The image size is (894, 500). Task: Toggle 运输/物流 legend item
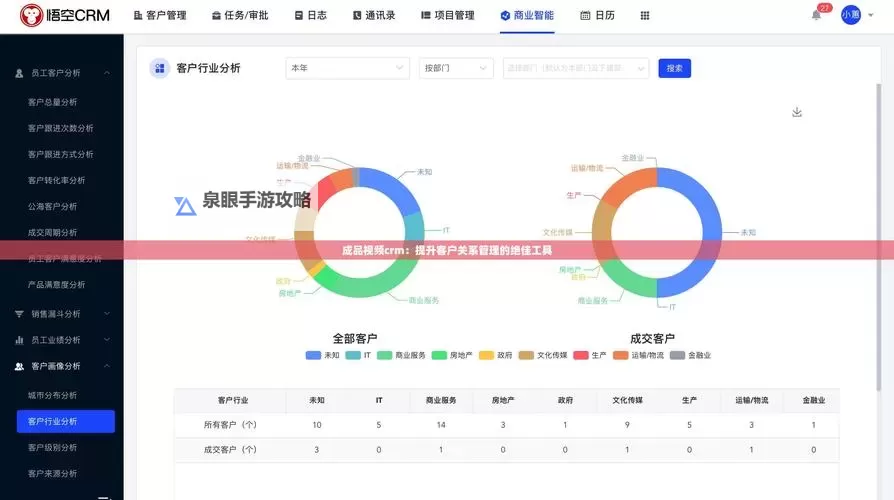pos(639,355)
